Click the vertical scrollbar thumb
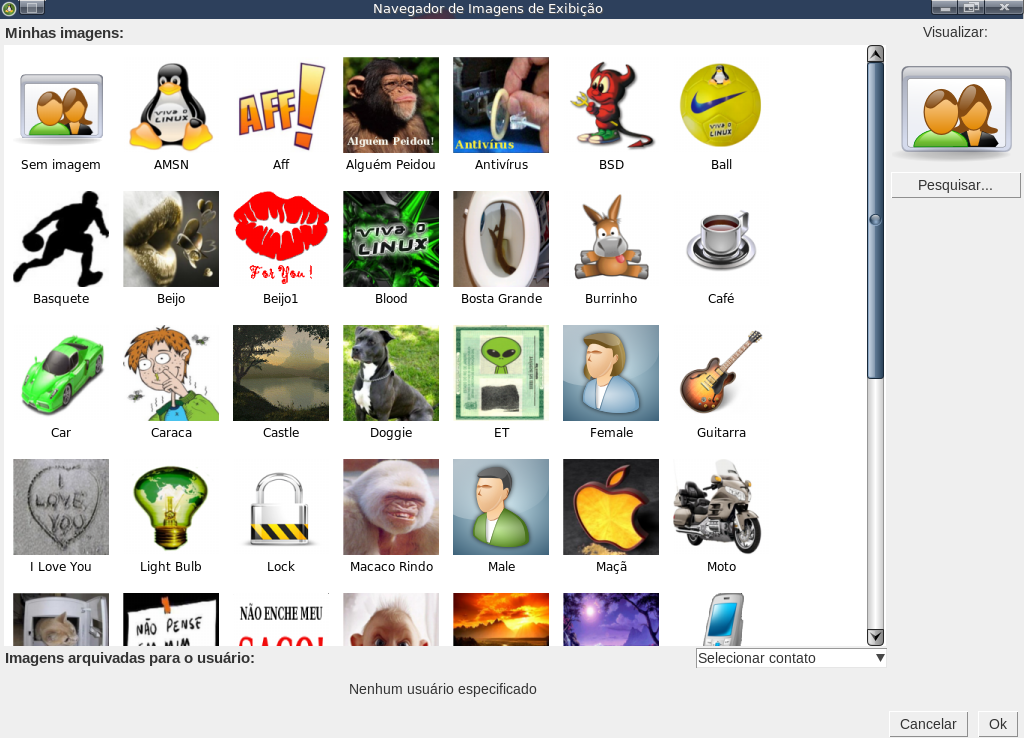This screenshot has width=1024, height=738. tap(875, 220)
